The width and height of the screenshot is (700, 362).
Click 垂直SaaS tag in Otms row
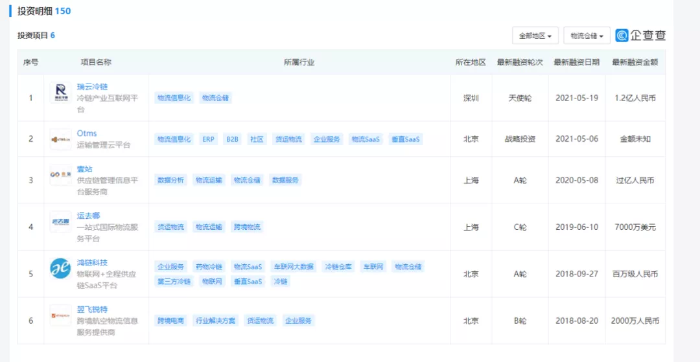click(405, 139)
